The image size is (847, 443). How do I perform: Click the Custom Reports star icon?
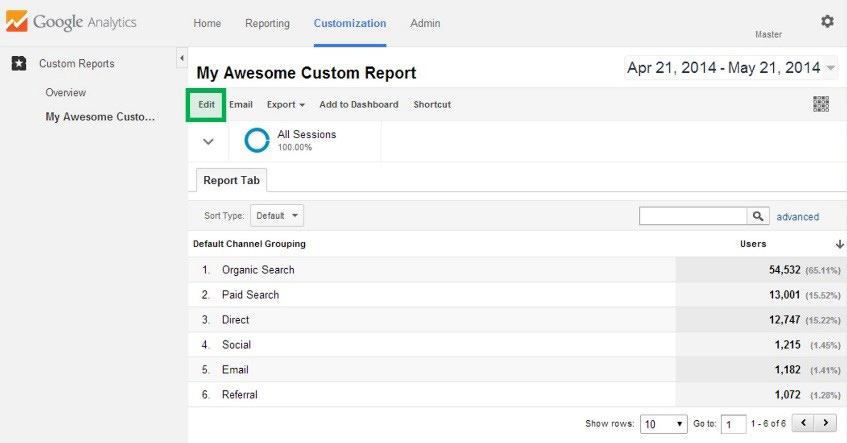click(x=19, y=63)
